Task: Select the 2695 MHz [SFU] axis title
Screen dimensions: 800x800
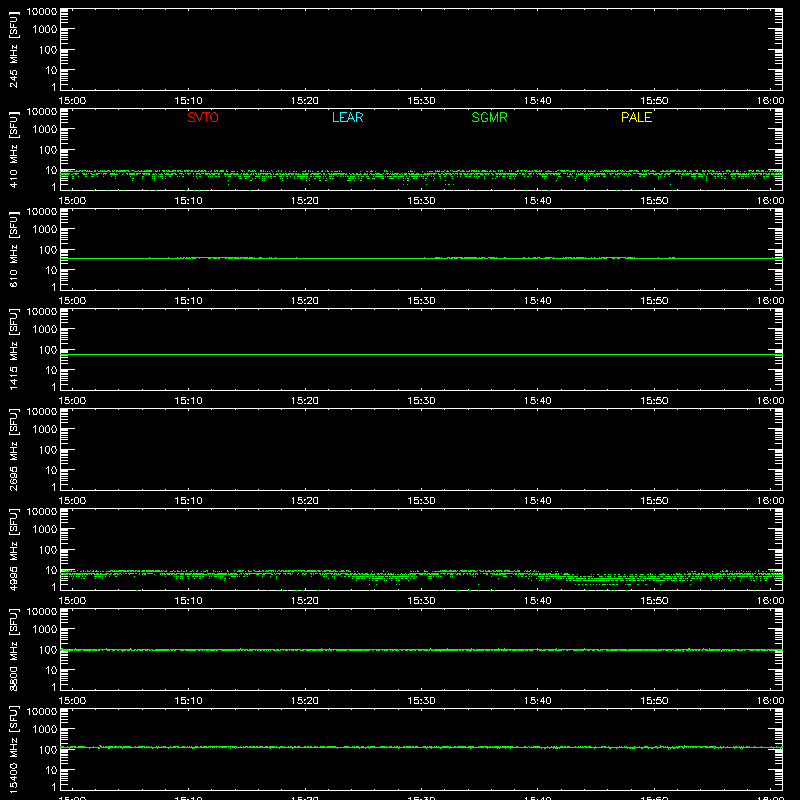Action: tap(13, 449)
